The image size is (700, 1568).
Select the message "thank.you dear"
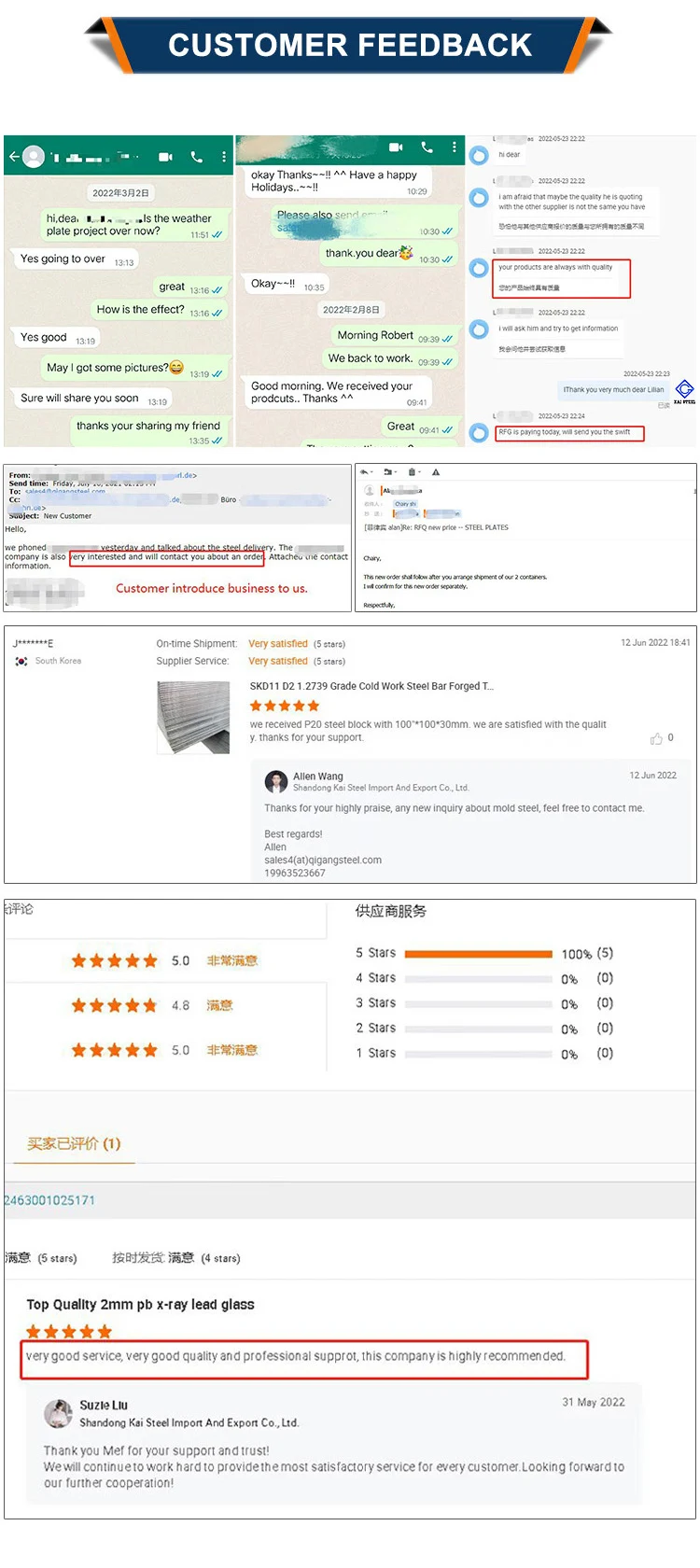point(388,253)
